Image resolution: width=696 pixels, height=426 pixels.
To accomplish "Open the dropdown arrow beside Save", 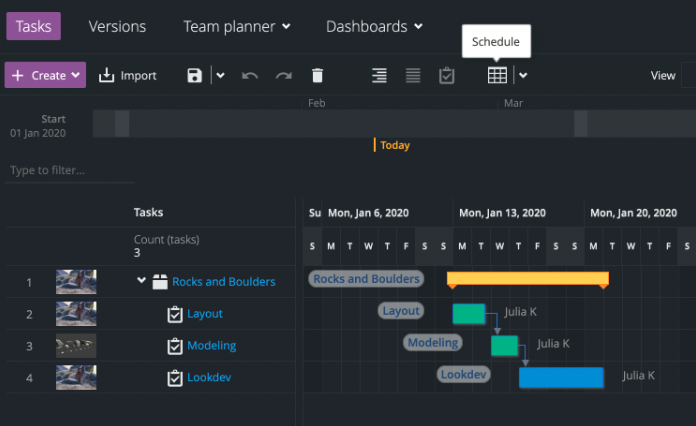I will coord(221,76).
